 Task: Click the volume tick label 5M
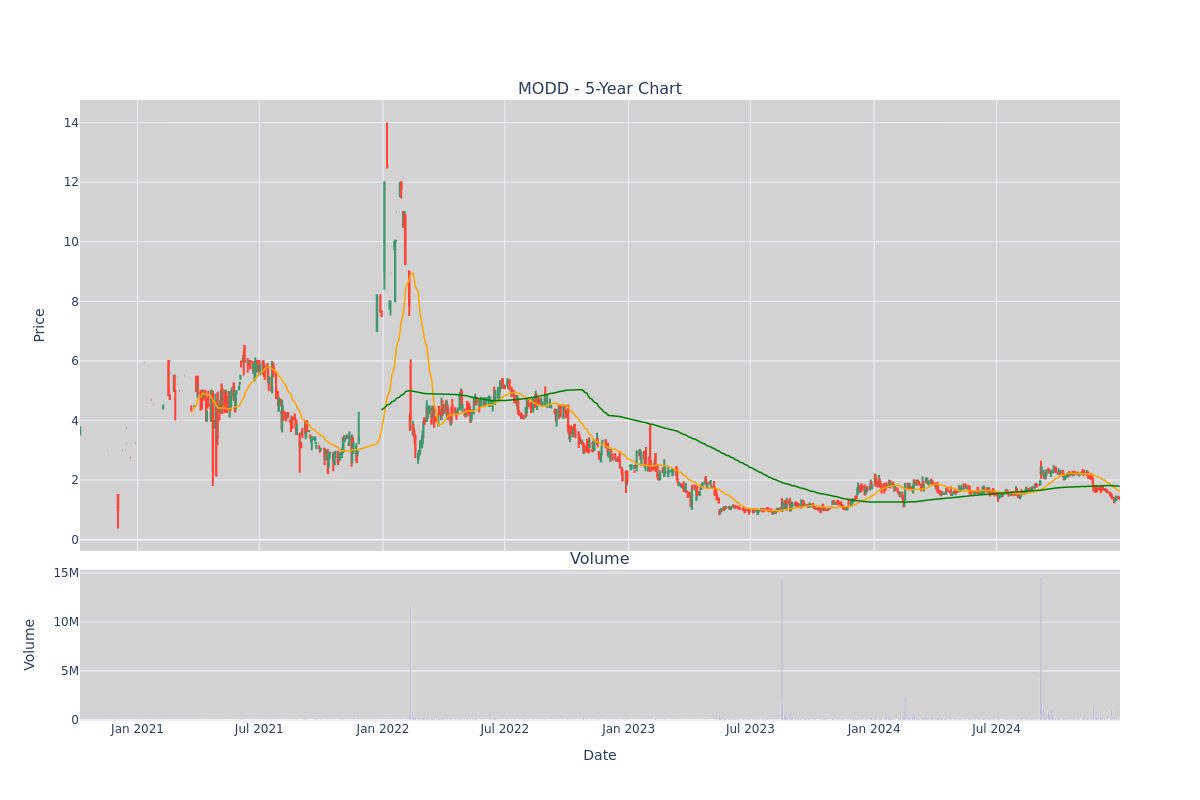tap(70, 671)
